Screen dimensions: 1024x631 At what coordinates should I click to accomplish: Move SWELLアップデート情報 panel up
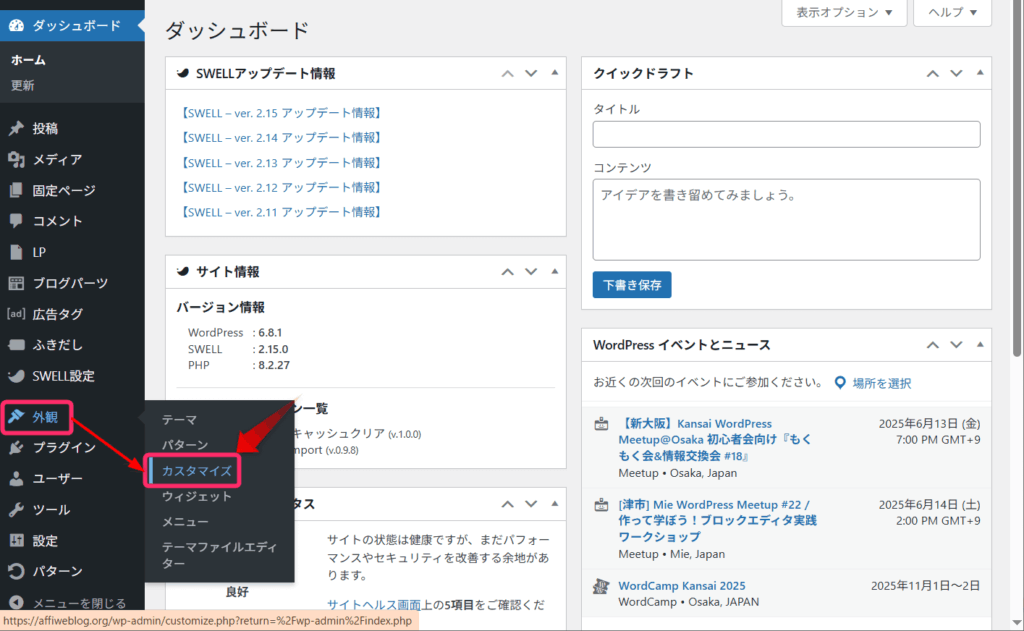click(507, 73)
